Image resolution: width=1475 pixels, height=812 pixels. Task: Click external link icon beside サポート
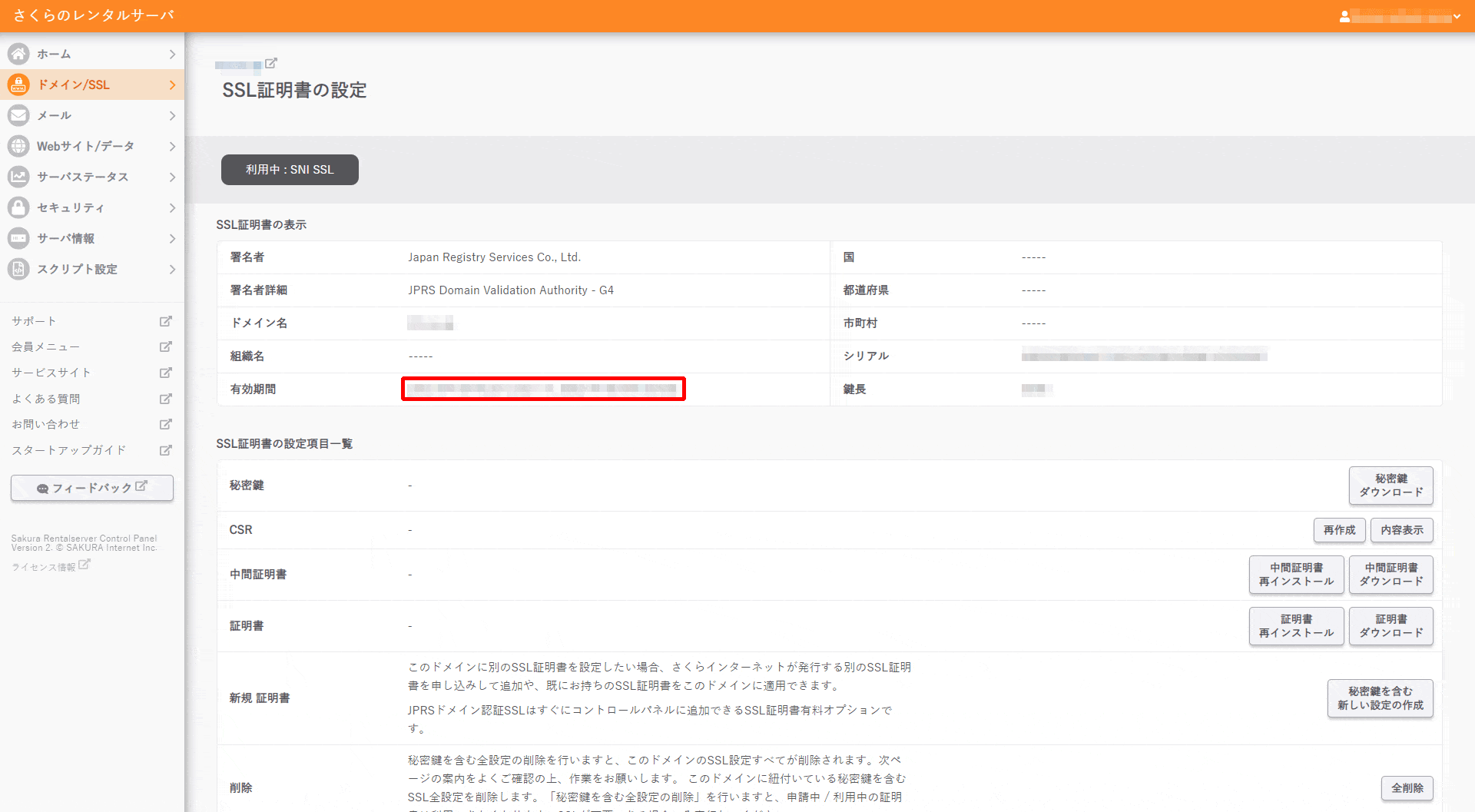(165, 321)
